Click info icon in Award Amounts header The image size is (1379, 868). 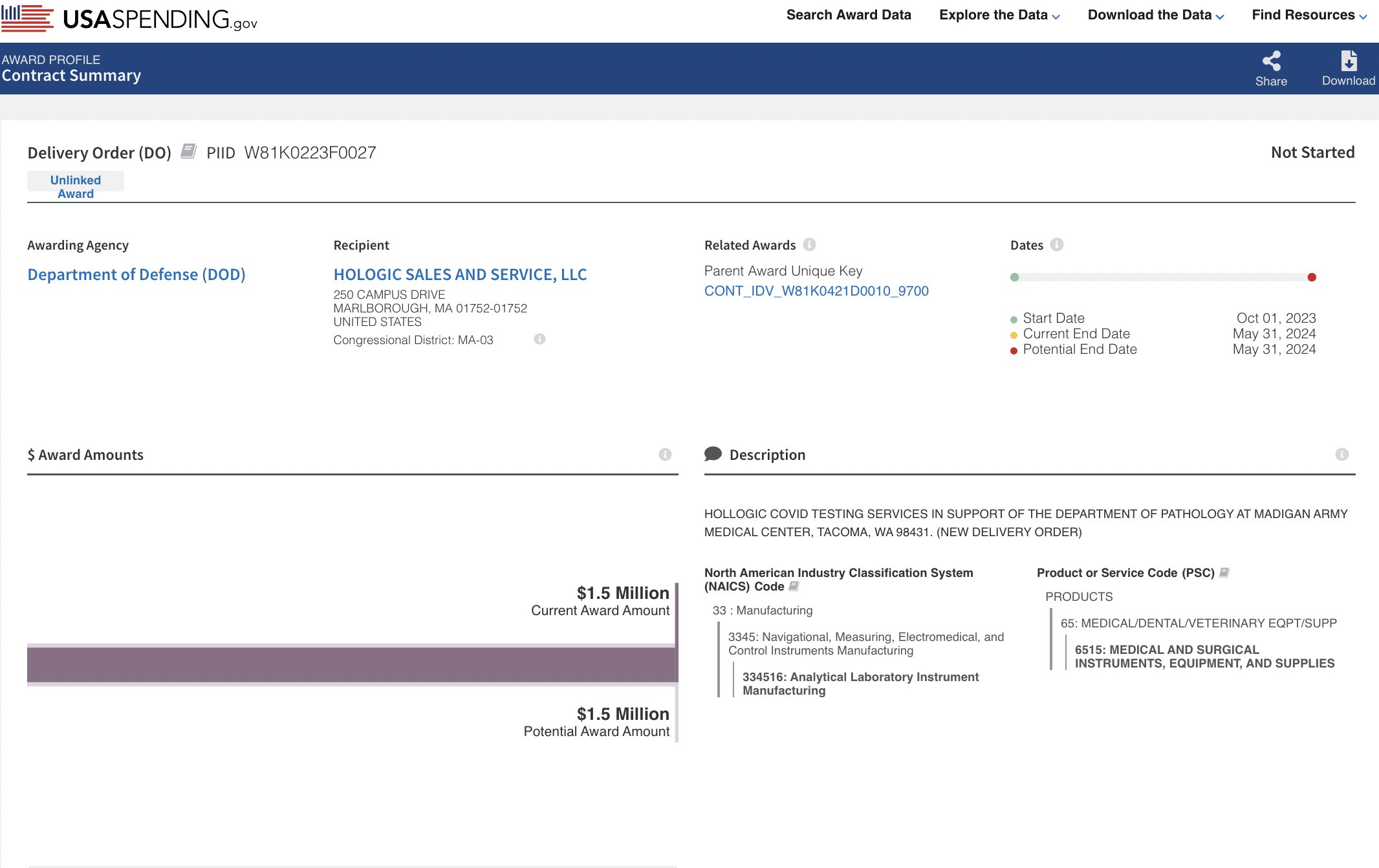pos(665,454)
